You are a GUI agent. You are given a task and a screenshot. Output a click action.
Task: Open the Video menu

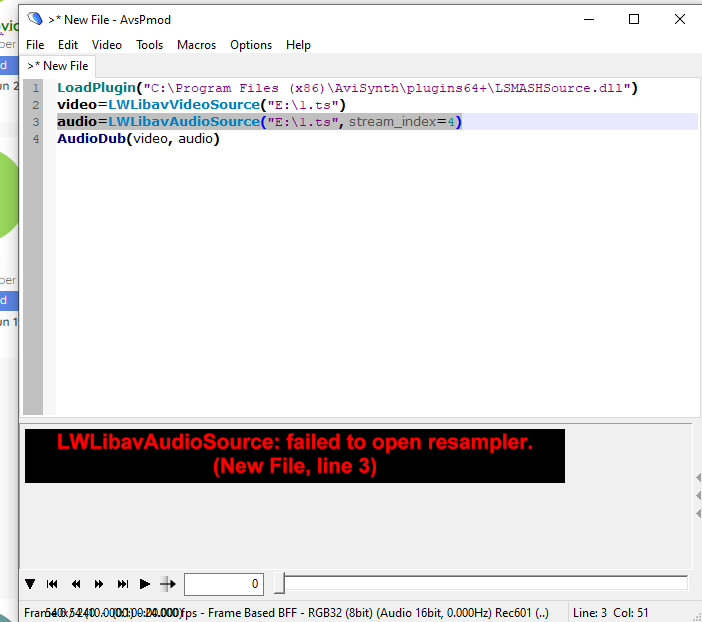click(107, 45)
